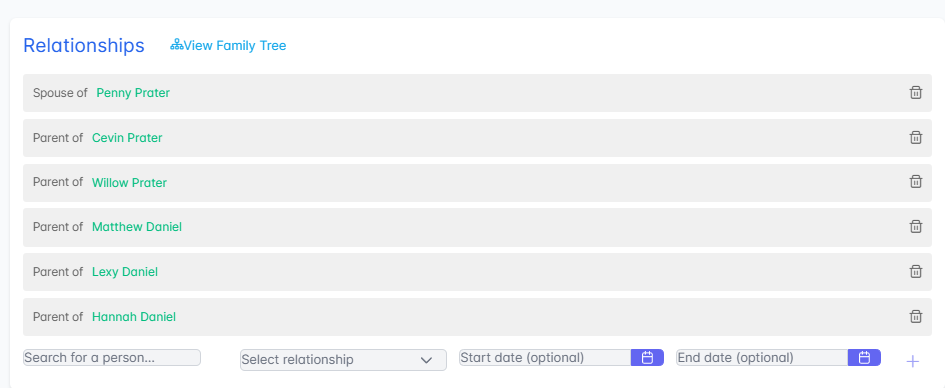The width and height of the screenshot is (945, 388).
Task: Open Willow Prater's profile link
Action: [130, 182]
